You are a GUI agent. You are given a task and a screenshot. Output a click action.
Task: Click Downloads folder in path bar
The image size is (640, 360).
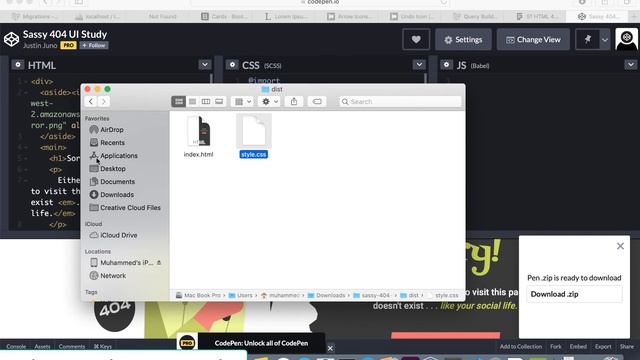(327, 295)
